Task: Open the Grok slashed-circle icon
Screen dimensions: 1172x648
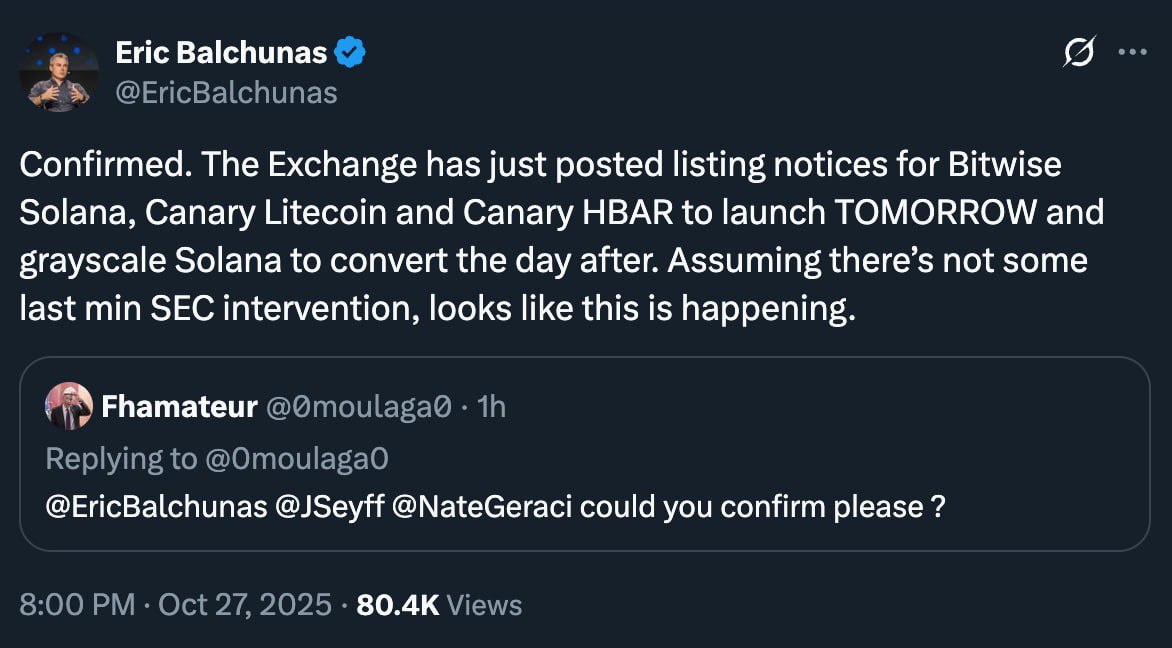Action: 1079,52
